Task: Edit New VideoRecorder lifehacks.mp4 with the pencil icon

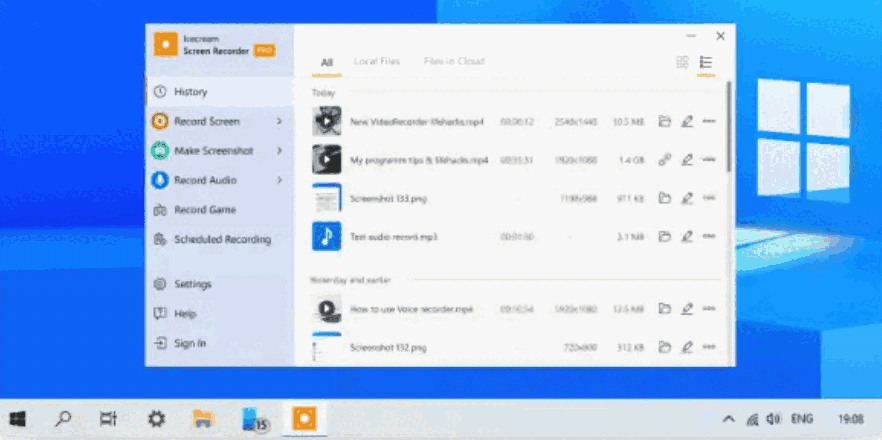Action: (x=687, y=122)
